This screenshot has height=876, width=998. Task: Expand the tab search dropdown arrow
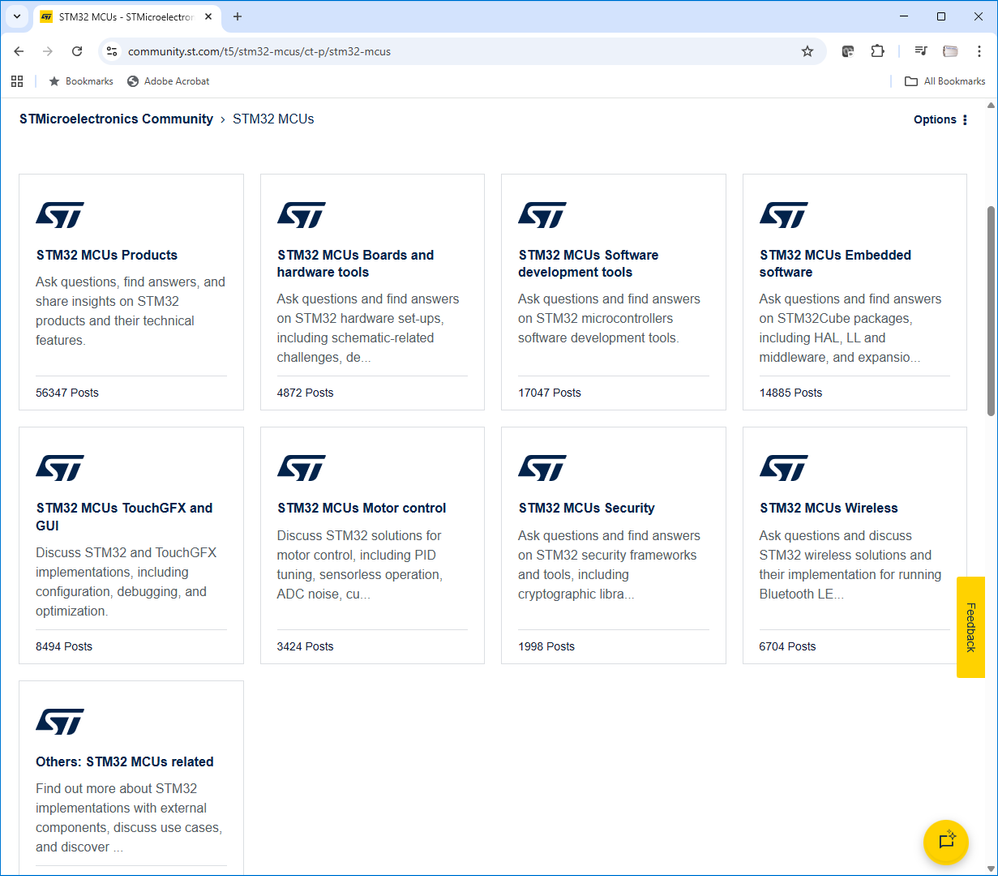(x=17, y=17)
